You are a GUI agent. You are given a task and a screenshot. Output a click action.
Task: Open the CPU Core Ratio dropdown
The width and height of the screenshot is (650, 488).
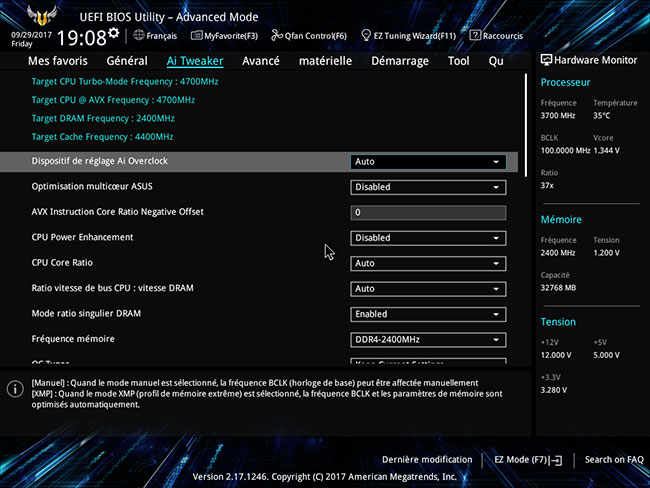click(x=428, y=263)
